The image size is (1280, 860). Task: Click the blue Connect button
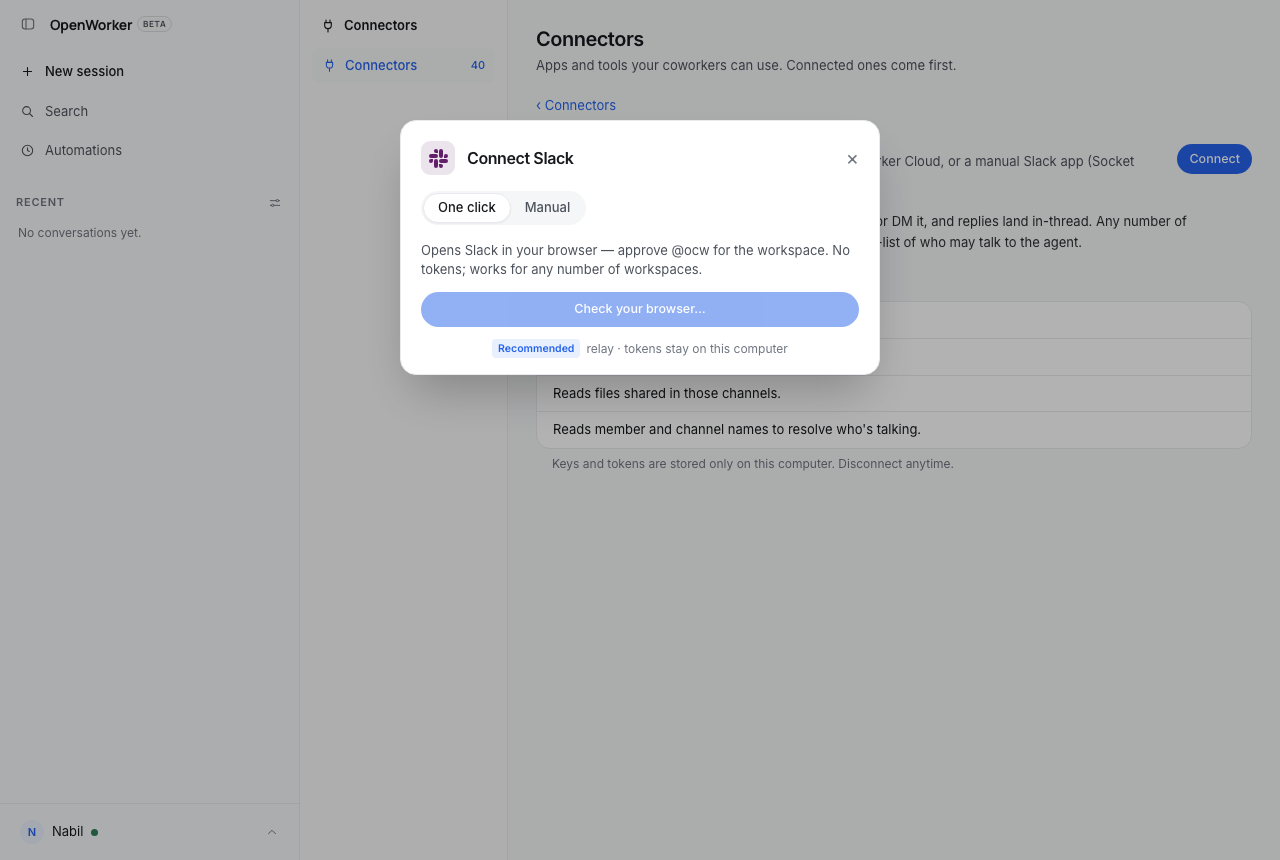[1214, 159]
